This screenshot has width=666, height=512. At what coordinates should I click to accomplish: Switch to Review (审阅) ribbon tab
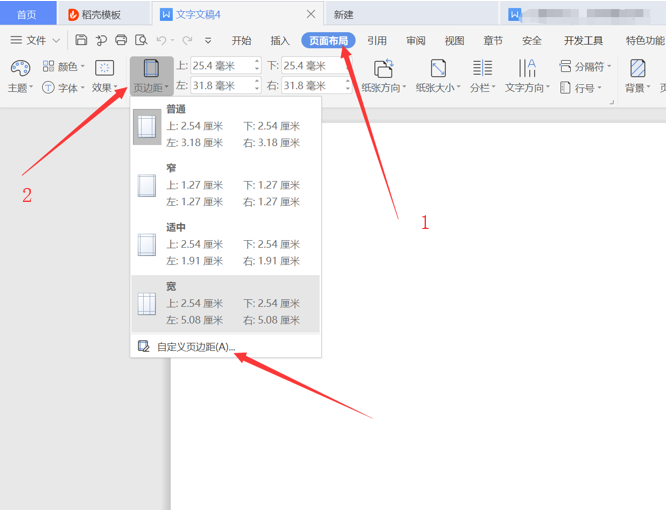click(x=415, y=40)
